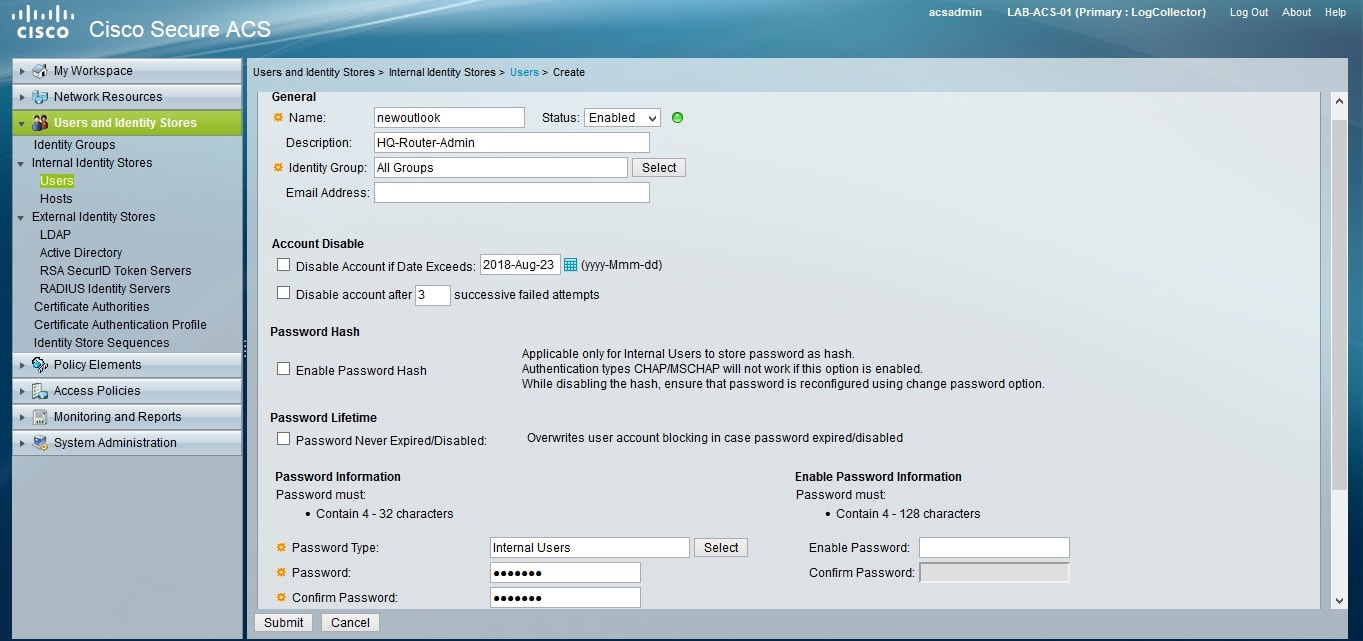Open RADIUS Identity Servers
This screenshot has width=1363, height=641.
click(105, 289)
